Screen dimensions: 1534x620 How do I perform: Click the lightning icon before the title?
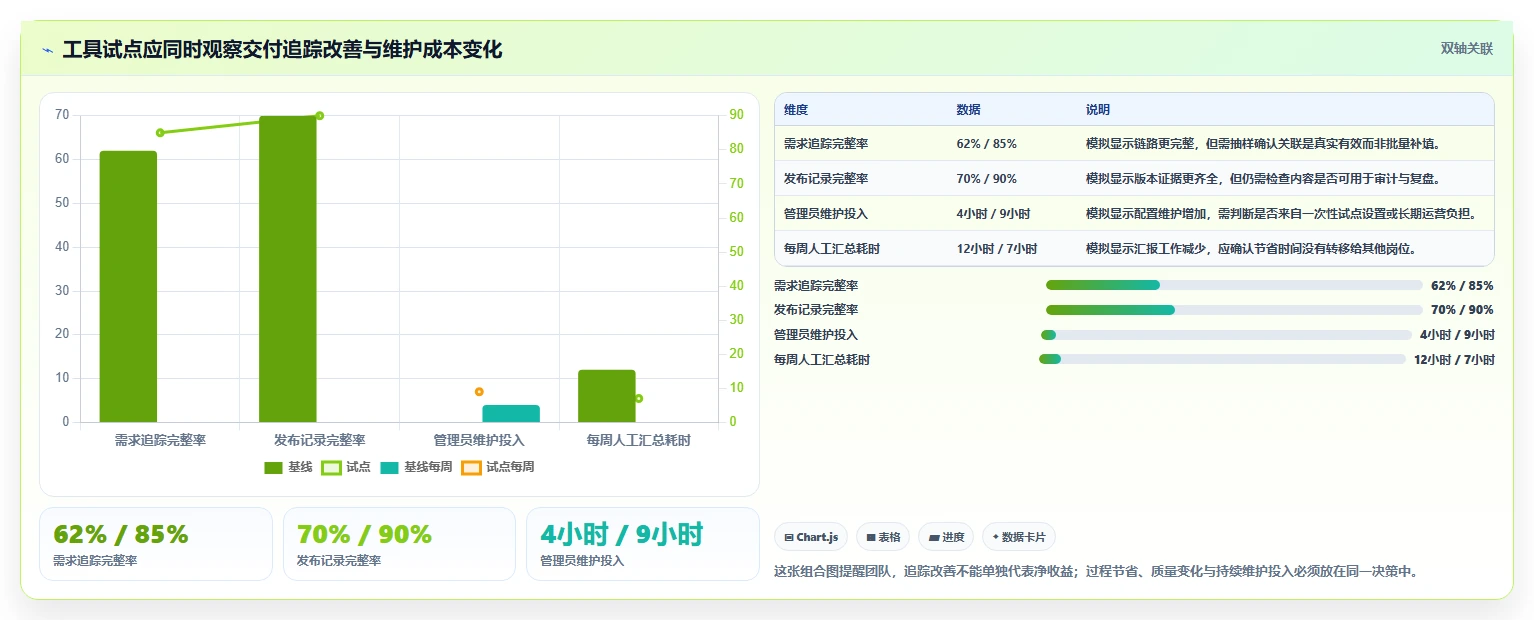48,50
